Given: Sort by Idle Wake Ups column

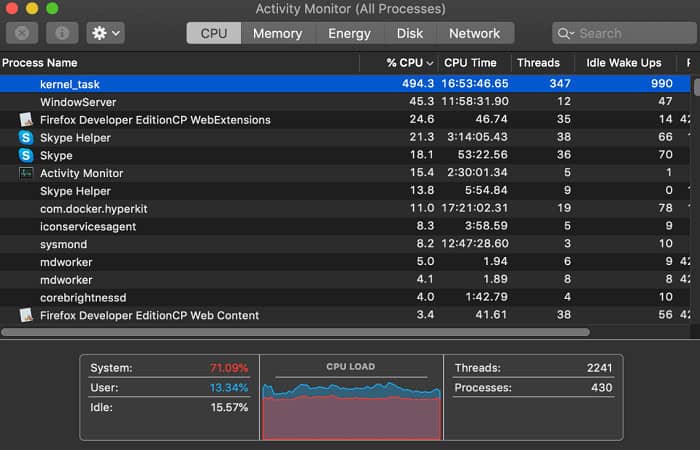Looking at the screenshot, I should pyautogui.click(x=624, y=63).
